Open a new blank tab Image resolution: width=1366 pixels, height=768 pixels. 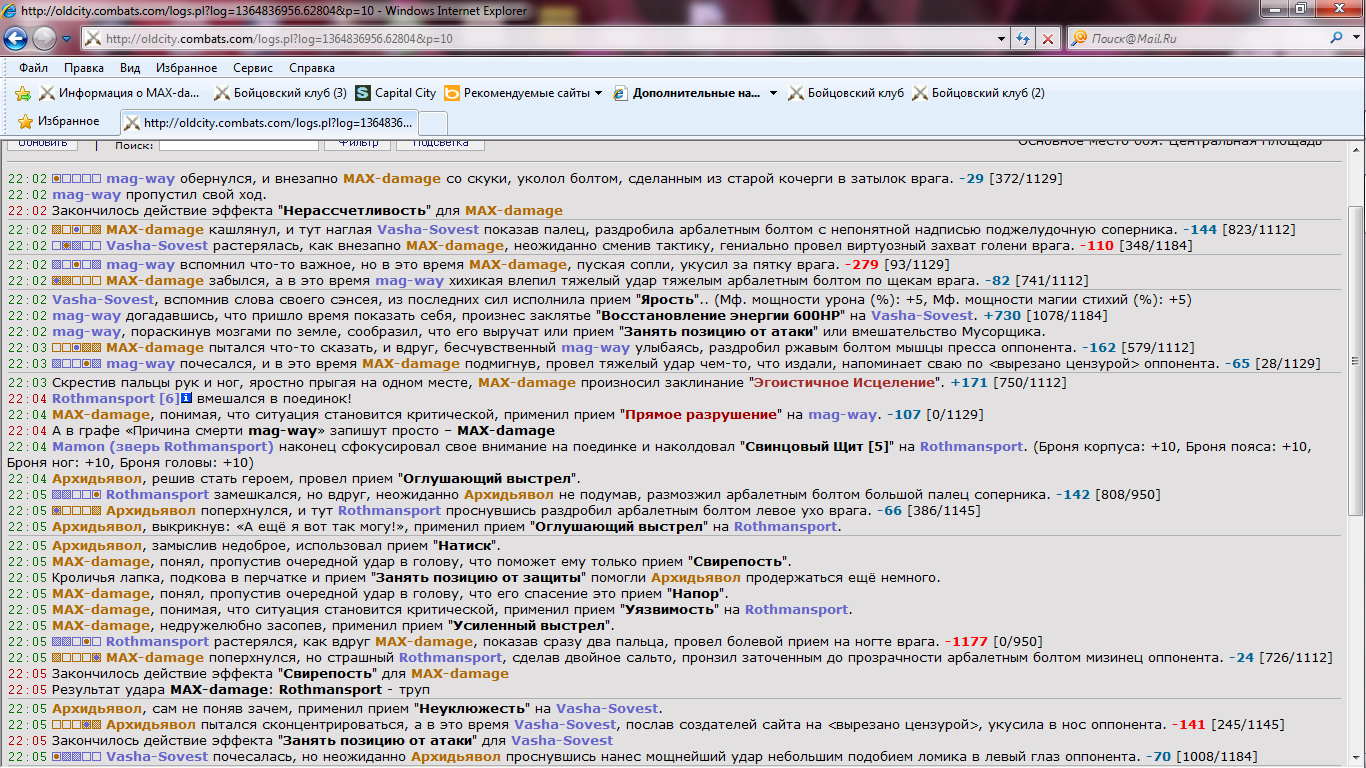pos(432,123)
